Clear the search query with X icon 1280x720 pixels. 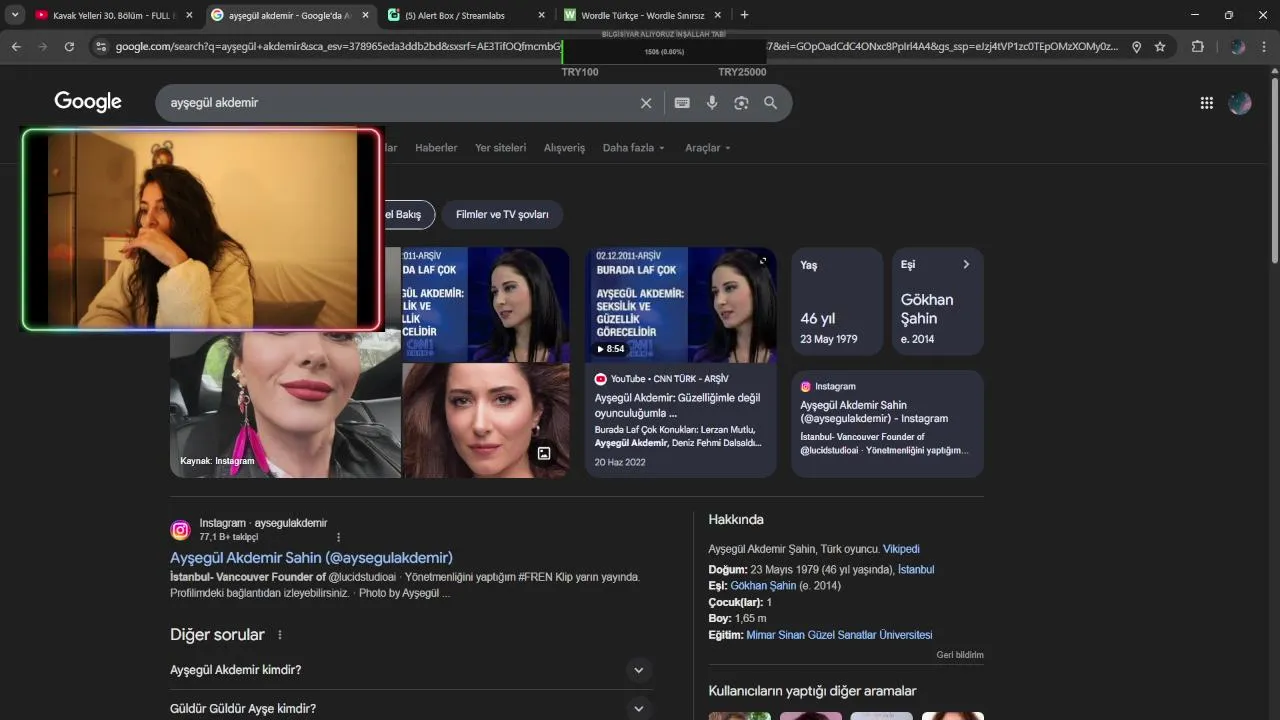click(646, 103)
